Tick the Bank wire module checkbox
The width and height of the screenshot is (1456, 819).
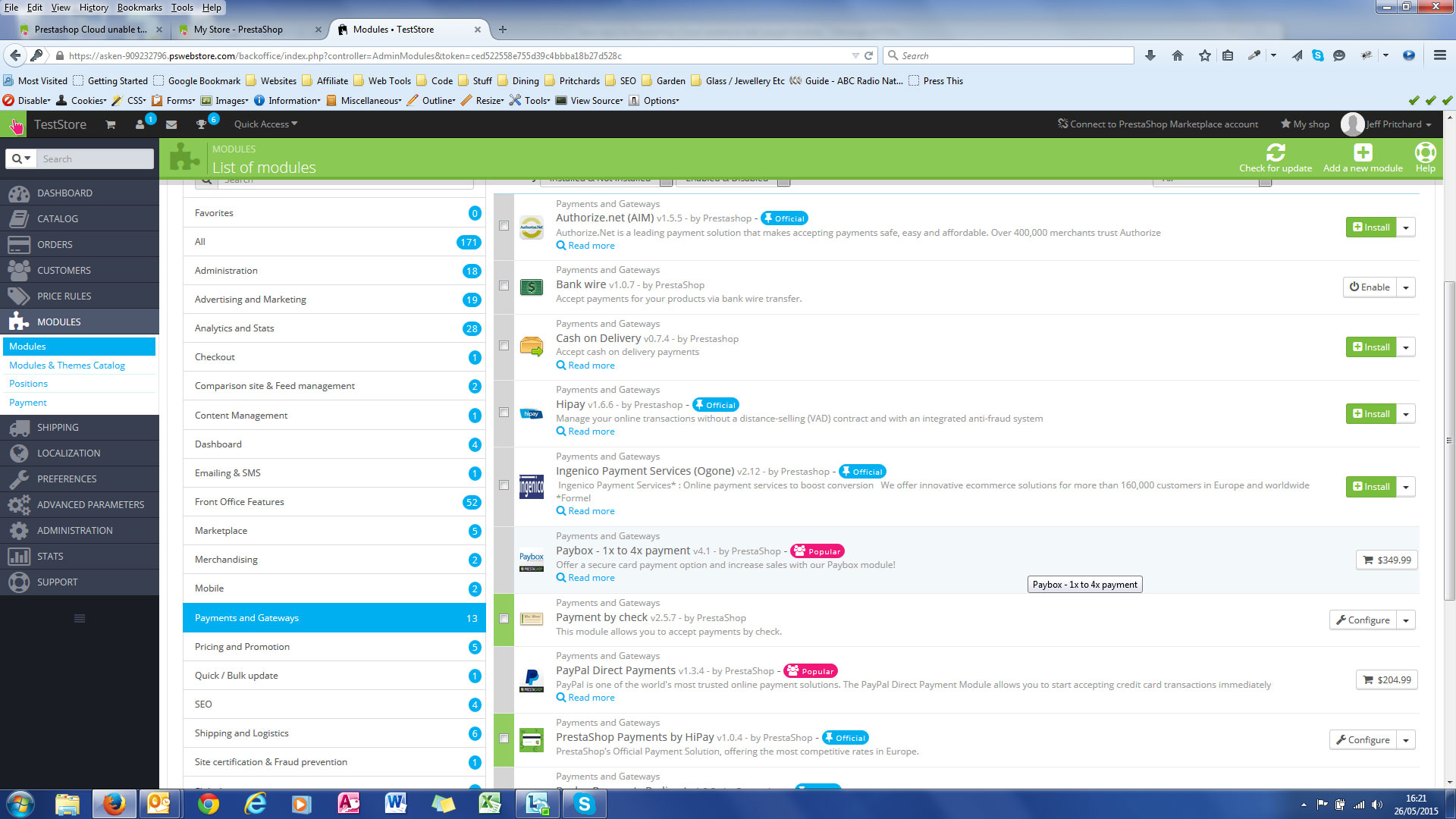(x=504, y=286)
